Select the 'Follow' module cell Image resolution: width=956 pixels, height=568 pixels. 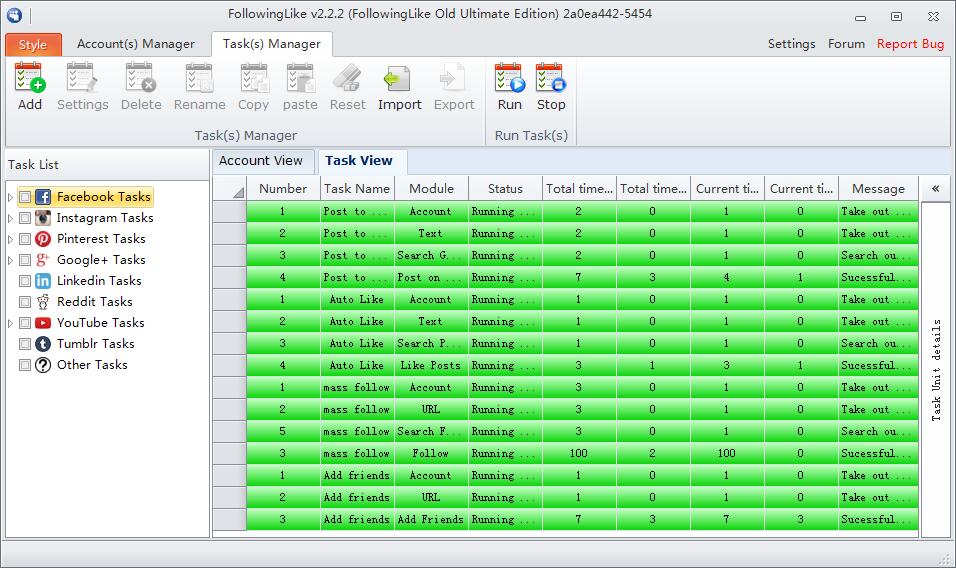coord(431,453)
